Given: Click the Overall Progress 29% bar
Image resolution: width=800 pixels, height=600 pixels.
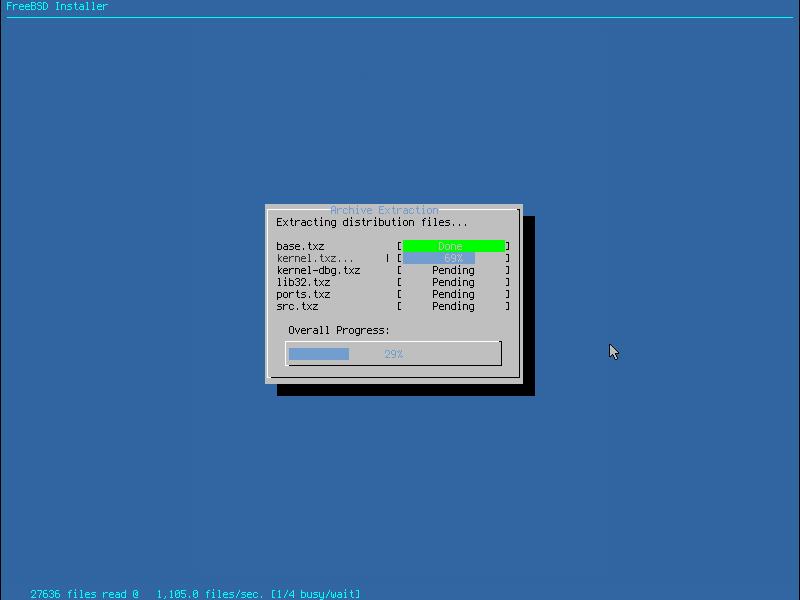Looking at the screenshot, I should tap(393, 354).
